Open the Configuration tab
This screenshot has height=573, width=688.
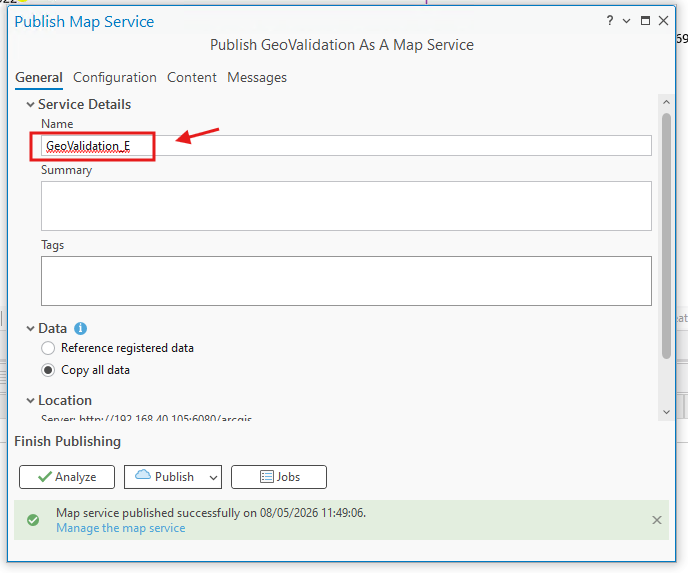[115, 78]
